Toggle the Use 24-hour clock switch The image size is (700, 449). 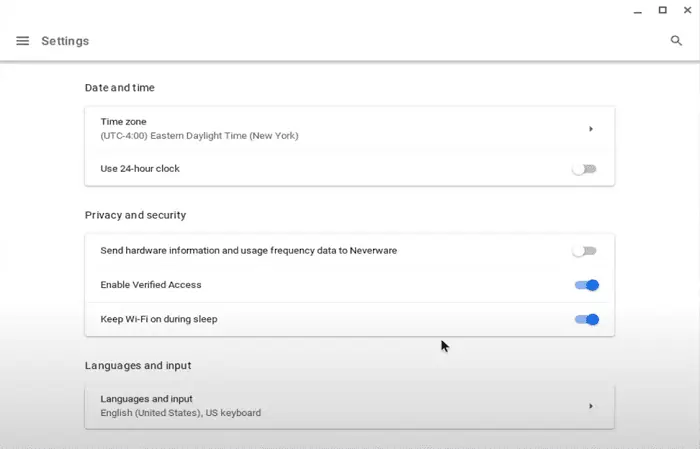point(585,169)
